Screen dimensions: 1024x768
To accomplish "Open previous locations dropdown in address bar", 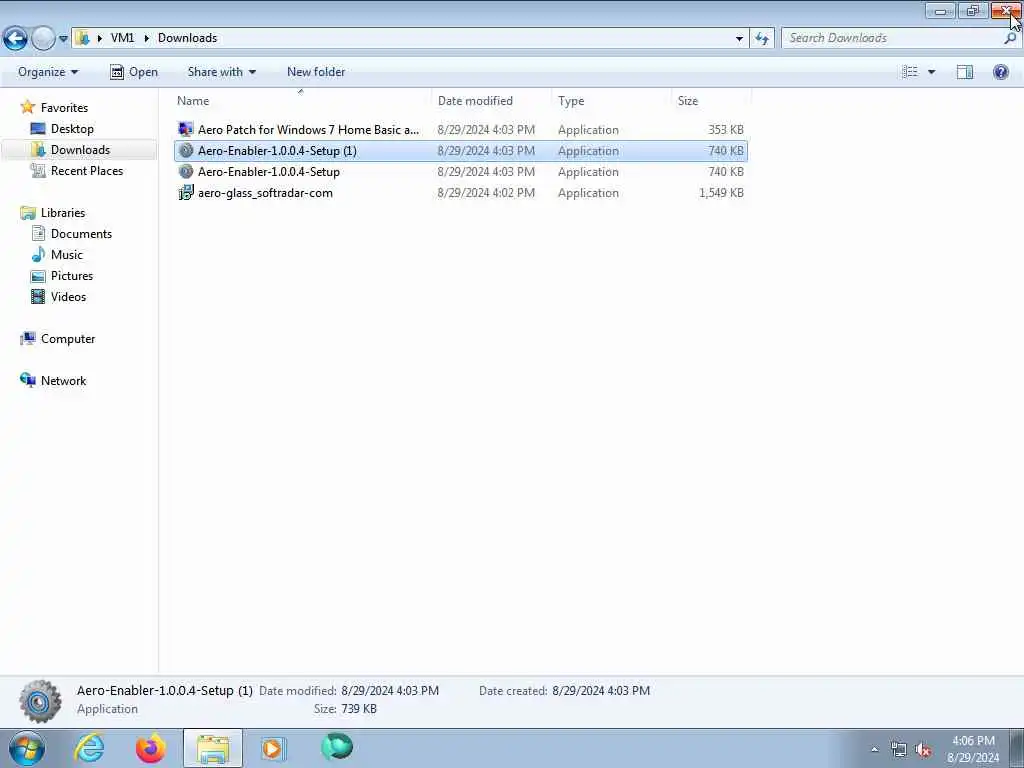I will (739, 39).
